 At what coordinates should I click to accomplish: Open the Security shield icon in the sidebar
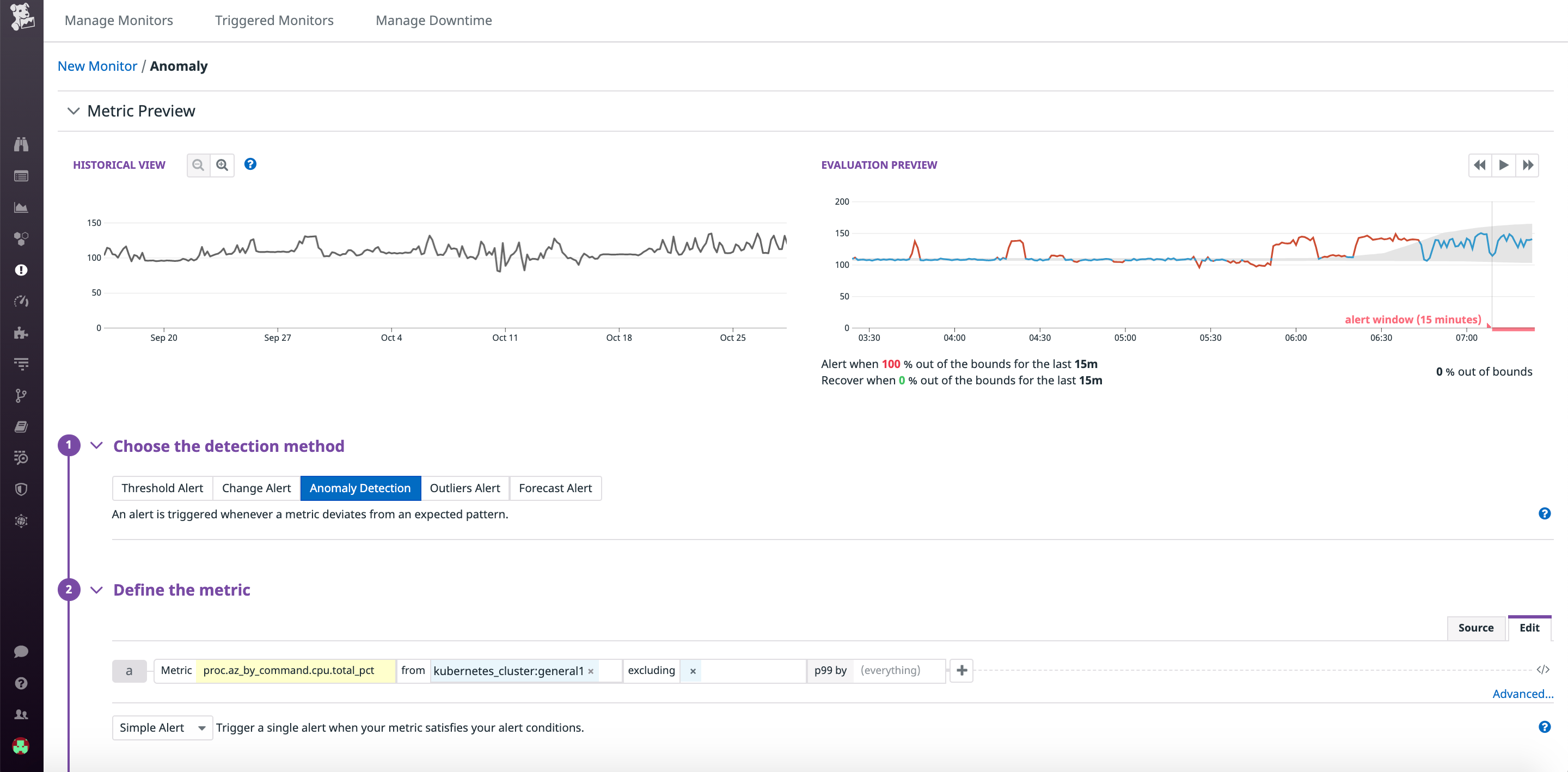click(21, 489)
